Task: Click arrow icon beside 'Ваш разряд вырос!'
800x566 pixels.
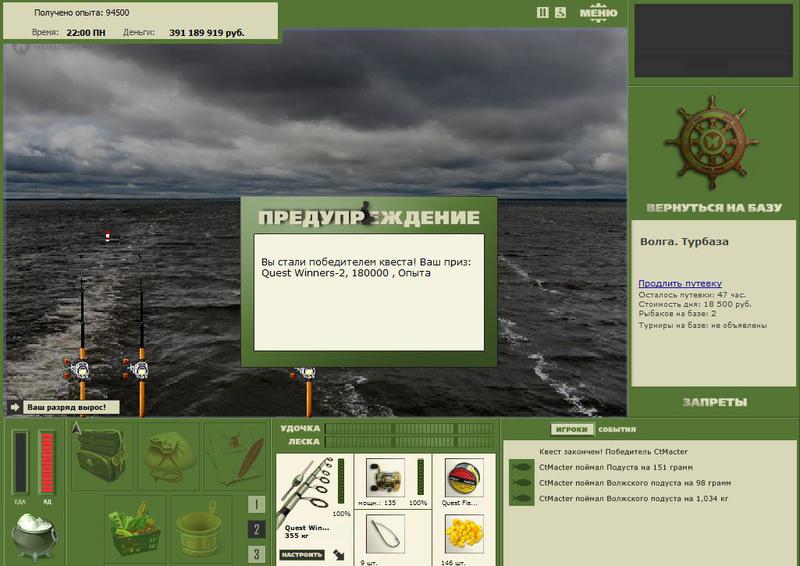Action: tap(14, 407)
